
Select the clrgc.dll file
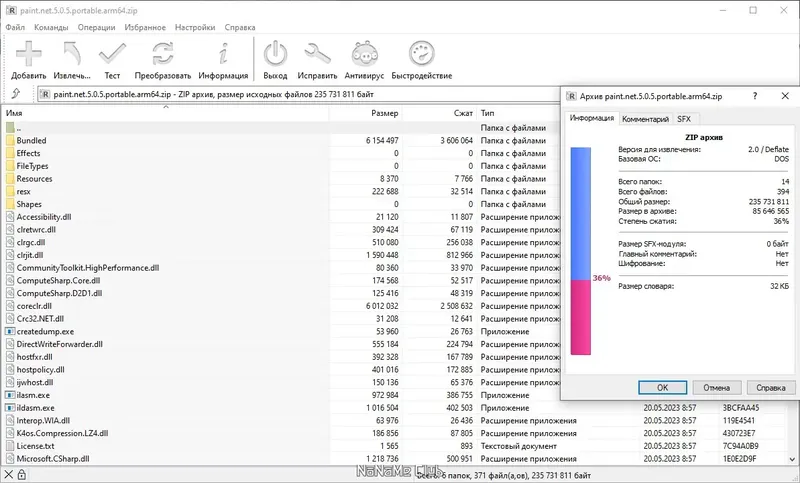tap(31, 242)
